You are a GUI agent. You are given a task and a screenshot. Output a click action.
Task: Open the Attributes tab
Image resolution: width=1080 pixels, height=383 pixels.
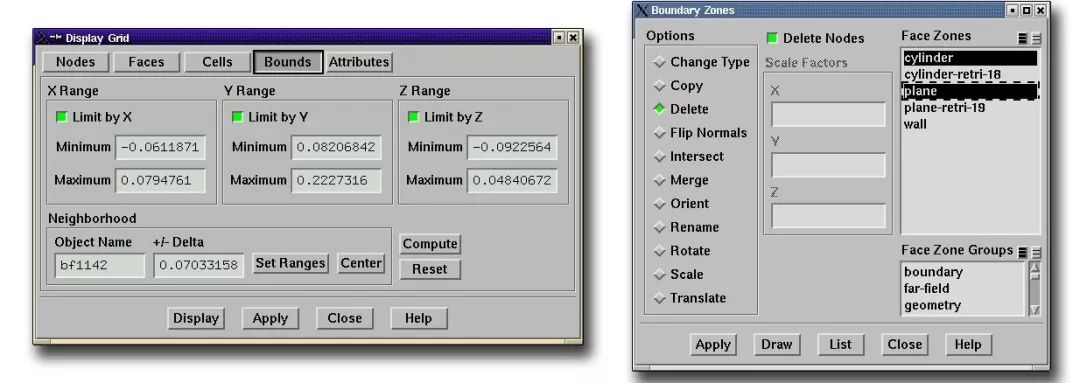pyautogui.click(x=359, y=61)
